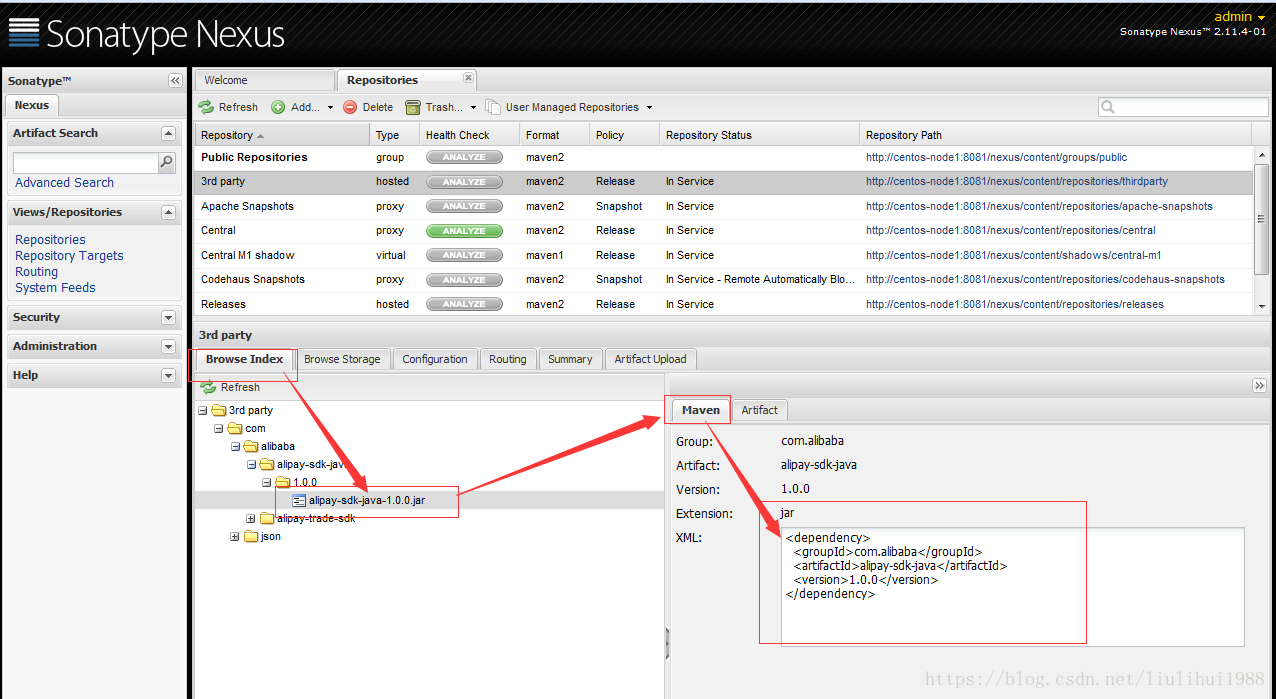Sort by Repository column header

pos(282,135)
